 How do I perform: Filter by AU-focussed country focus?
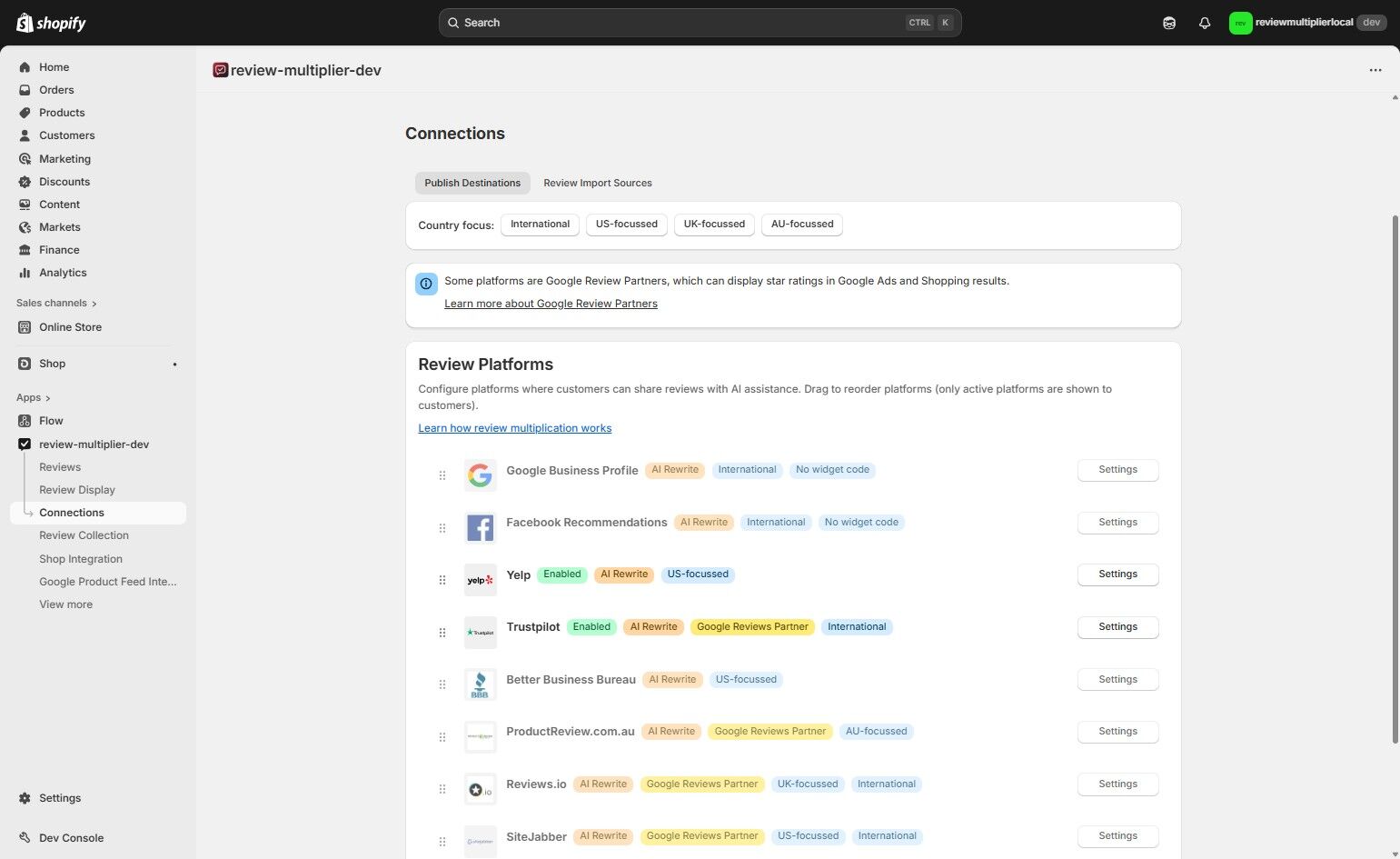point(802,225)
